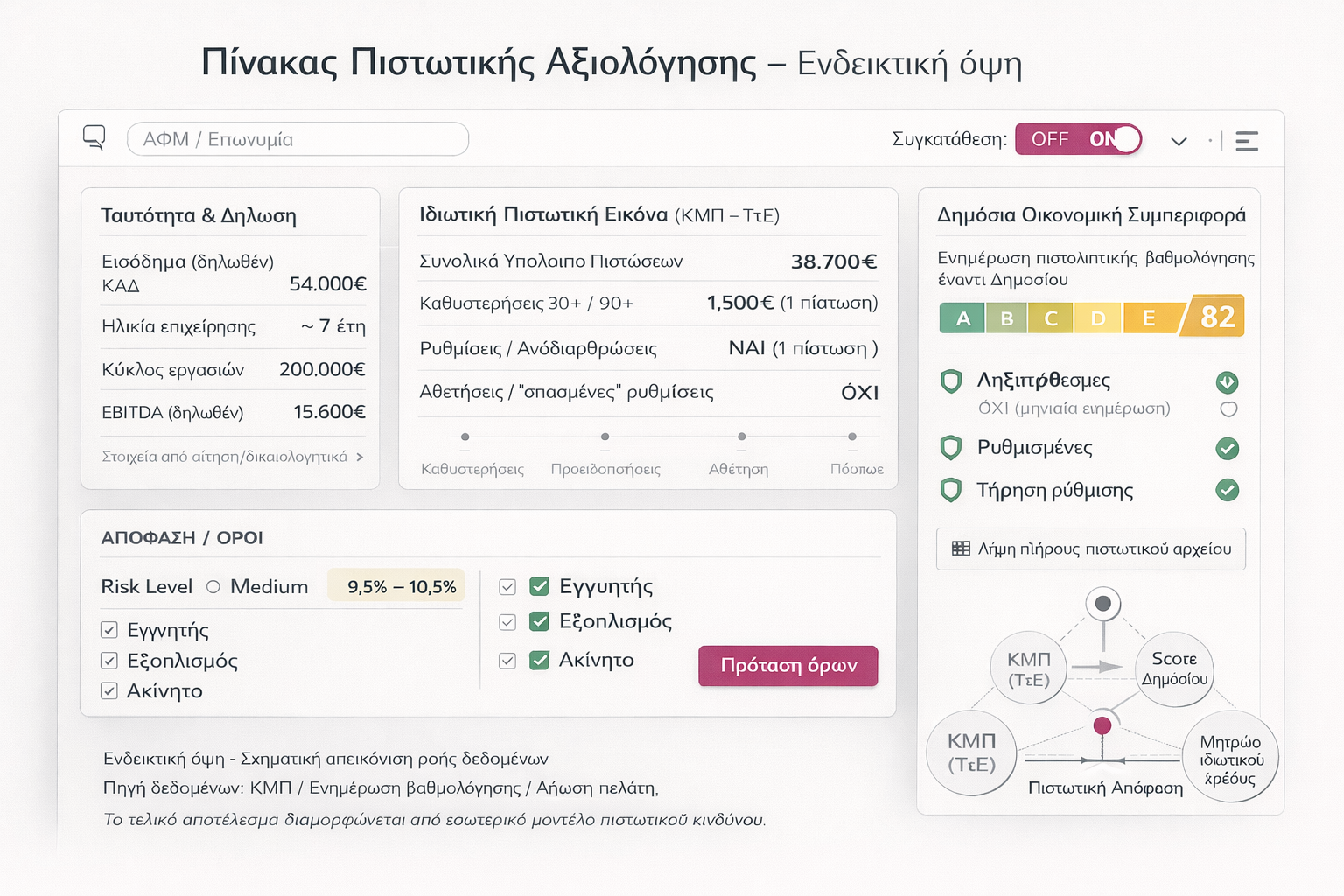
Task: Open the hamburger menu icon
Action: [1247, 141]
